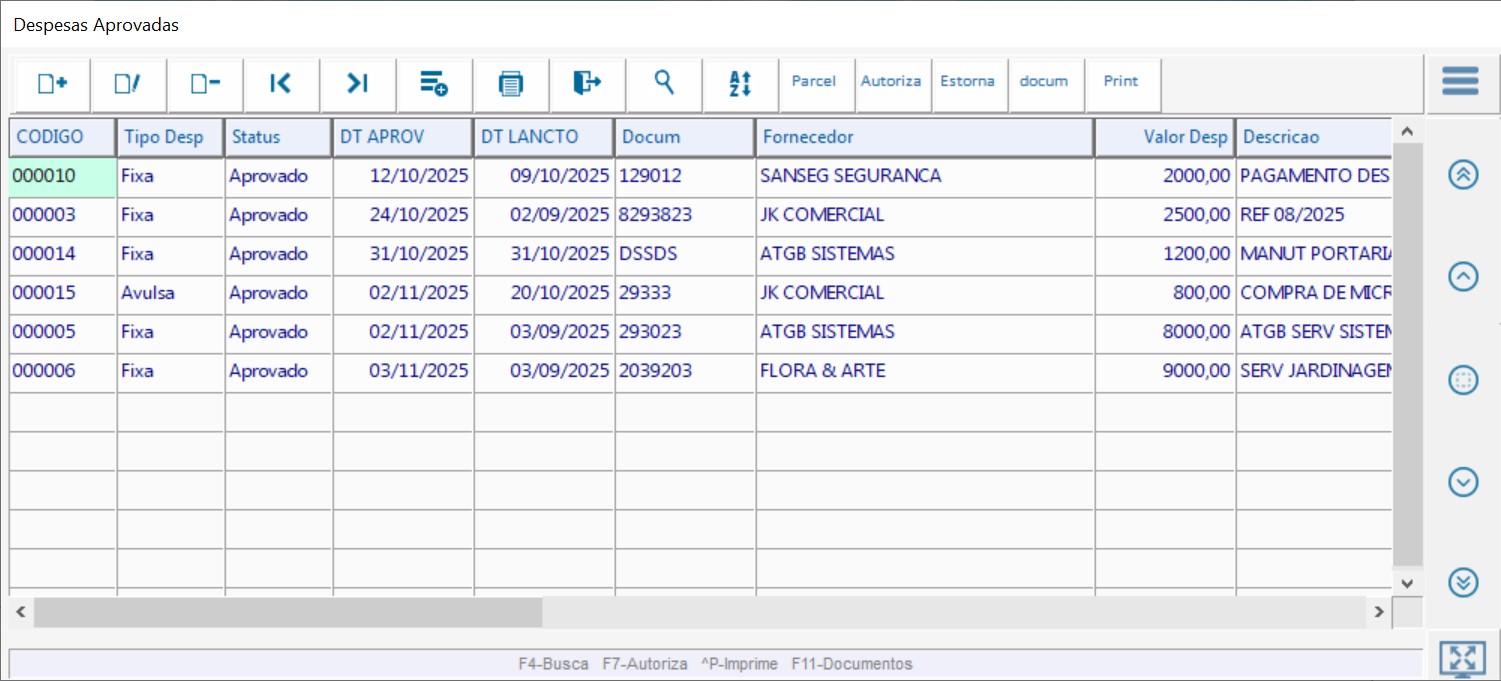This screenshot has width=1501, height=681.
Task: Click double chevron down page button
Action: pos(1463,582)
